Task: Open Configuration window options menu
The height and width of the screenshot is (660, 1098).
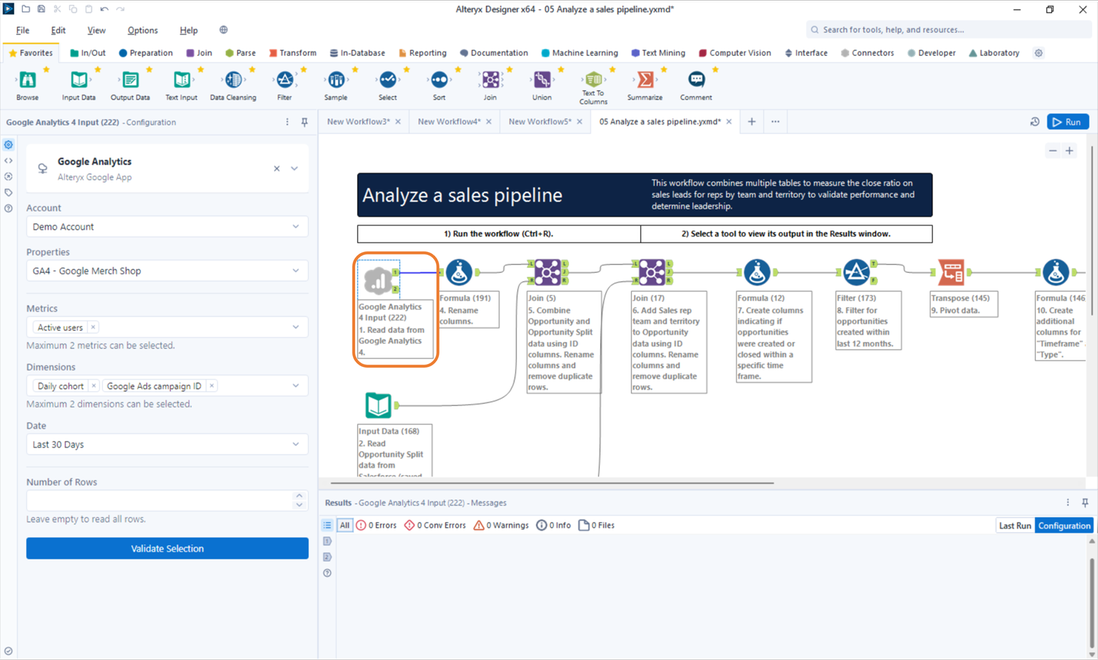Action: point(287,122)
